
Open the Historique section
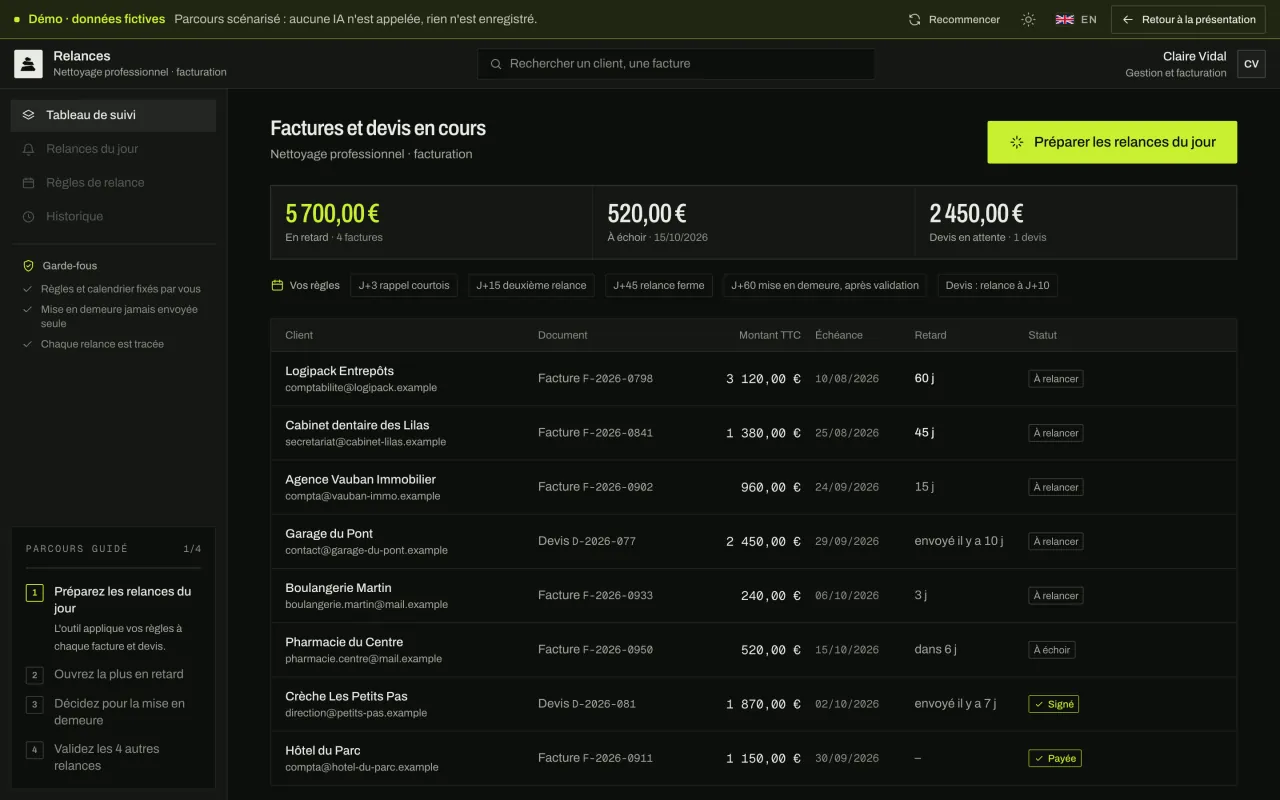113,217
